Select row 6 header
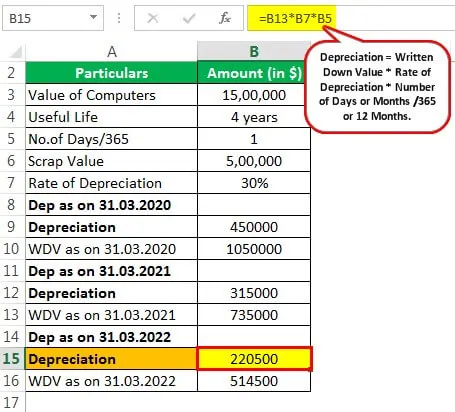 (x=12, y=161)
